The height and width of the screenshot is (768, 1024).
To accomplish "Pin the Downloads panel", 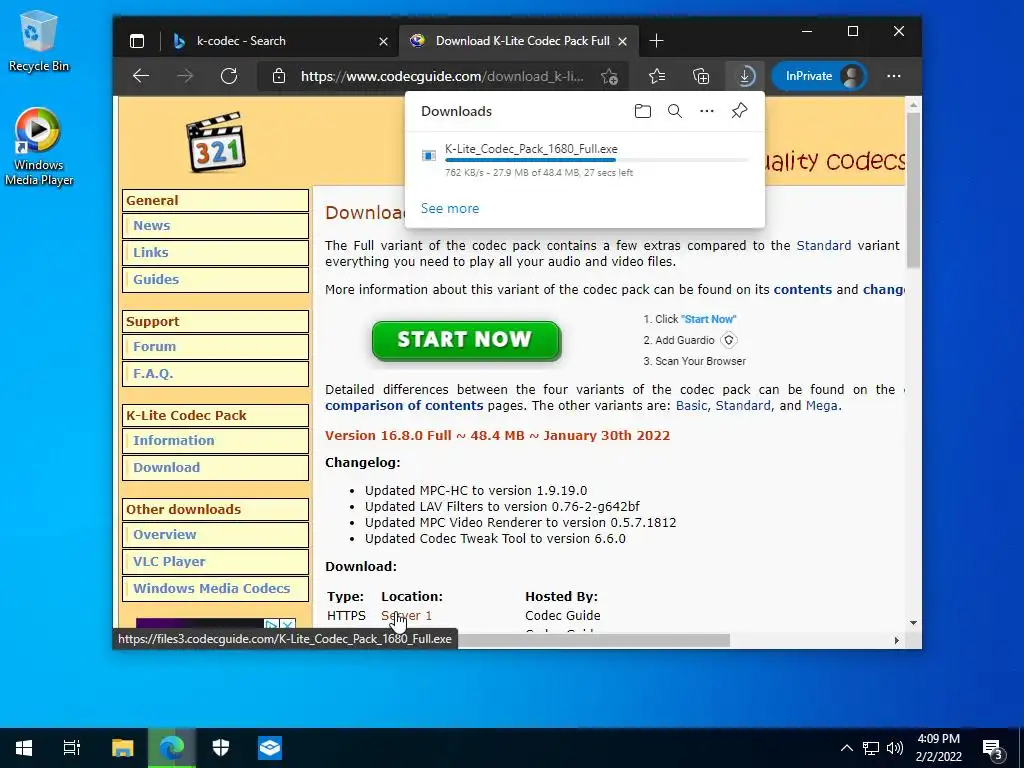I will click(739, 111).
